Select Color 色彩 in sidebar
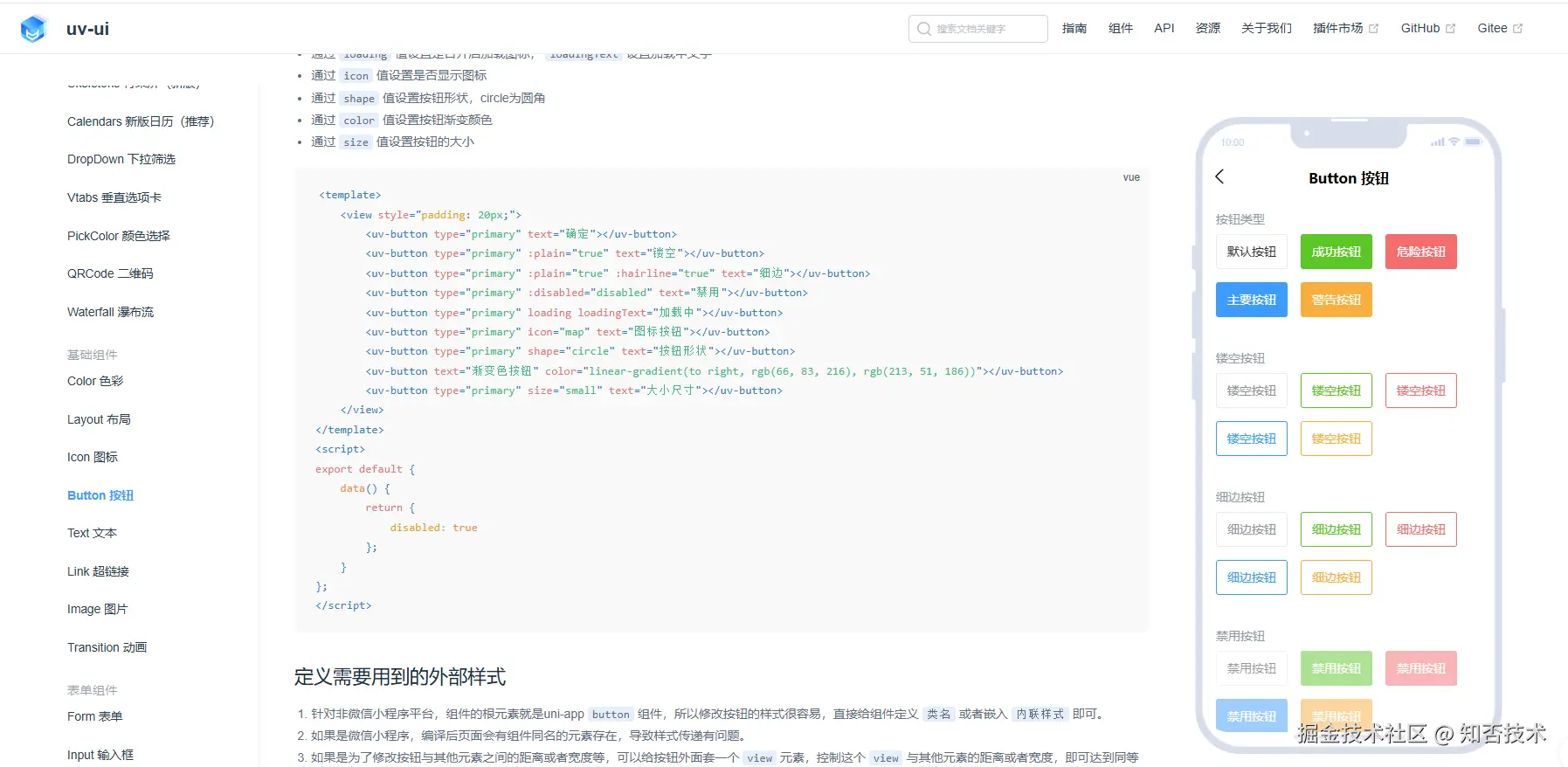Image resolution: width=1568 pixels, height=767 pixels. (95, 381)
